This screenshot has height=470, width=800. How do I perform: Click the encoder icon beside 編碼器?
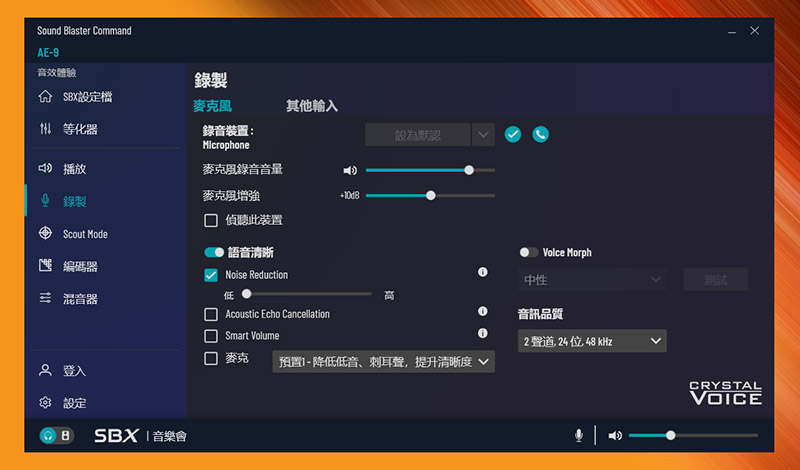tap(45, 265)
